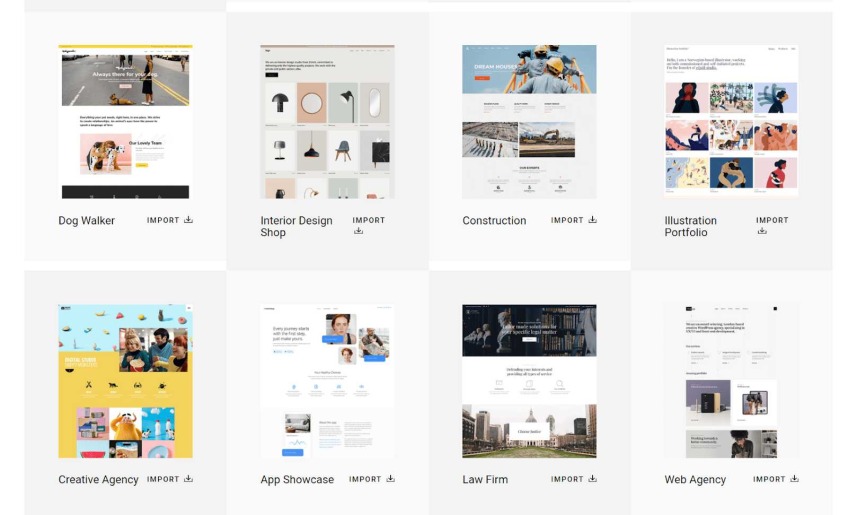Viewport: 848px width, 515px height.
Task: Open the Law Firm template preview image
Action: click(529, 381)
